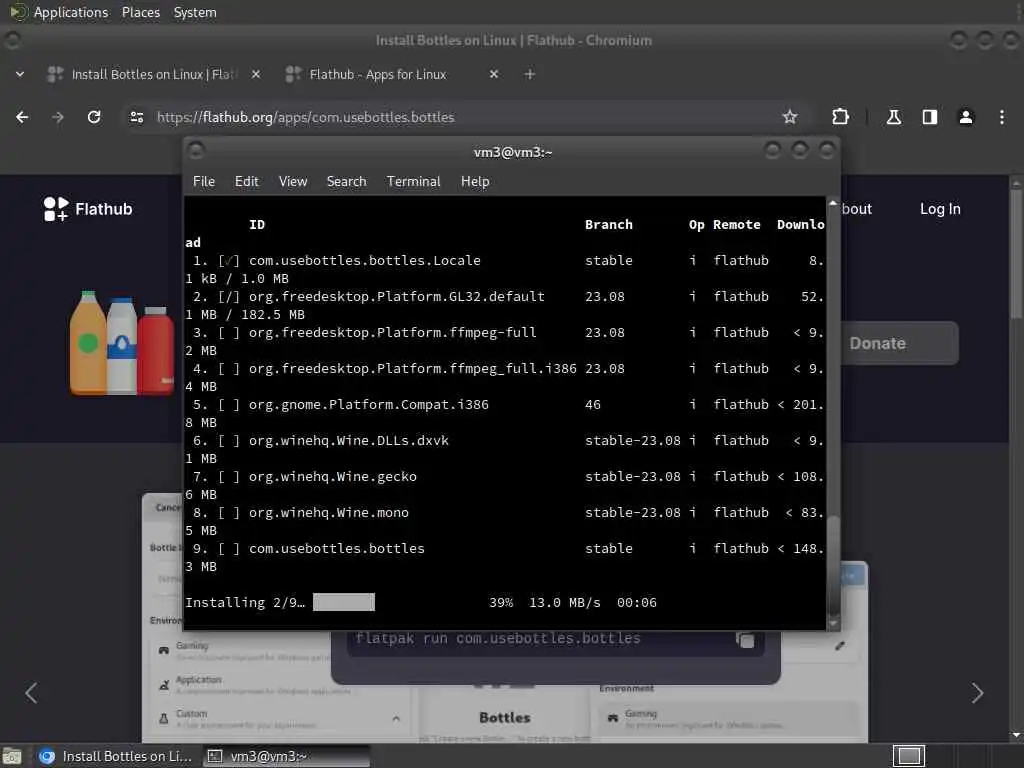Bookmark this page with the star icon
The width and height of the screenshot is (1024, 768).
pyautogui.click(x=790, y=117)
